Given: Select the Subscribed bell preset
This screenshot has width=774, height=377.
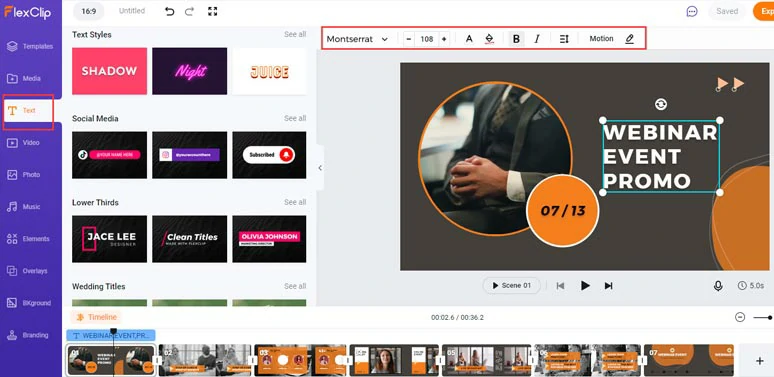Looking at the screenshot, I should (x=270, y=155).
